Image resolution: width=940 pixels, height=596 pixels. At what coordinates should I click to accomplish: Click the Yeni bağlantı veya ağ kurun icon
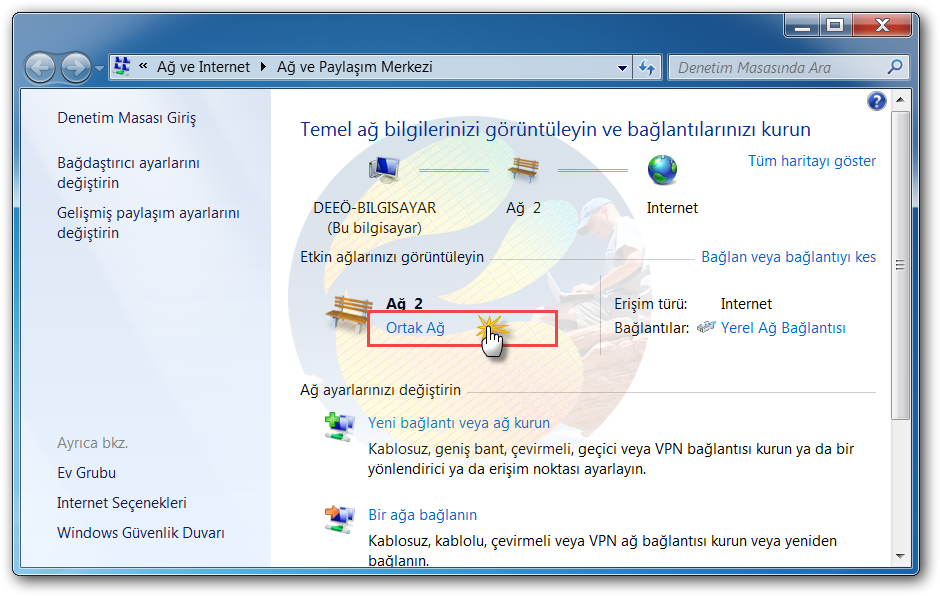pos(339,427)
